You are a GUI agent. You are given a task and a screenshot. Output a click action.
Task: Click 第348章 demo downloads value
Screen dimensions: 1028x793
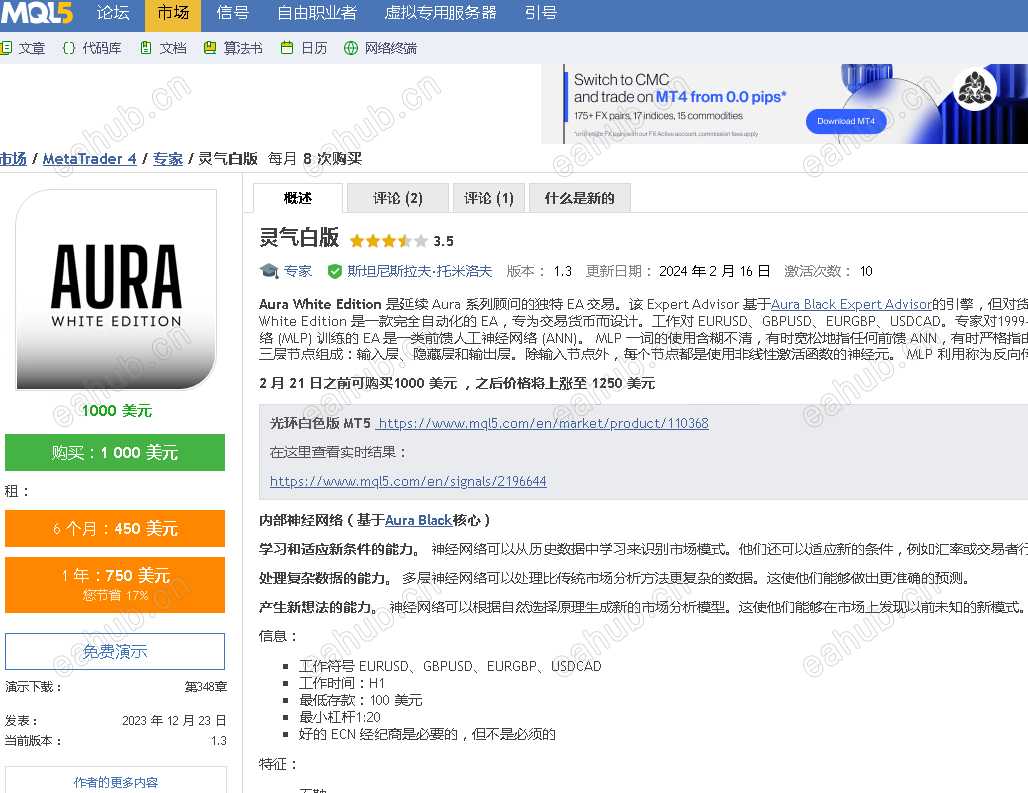pyautogui.click(x=206, y=687)
